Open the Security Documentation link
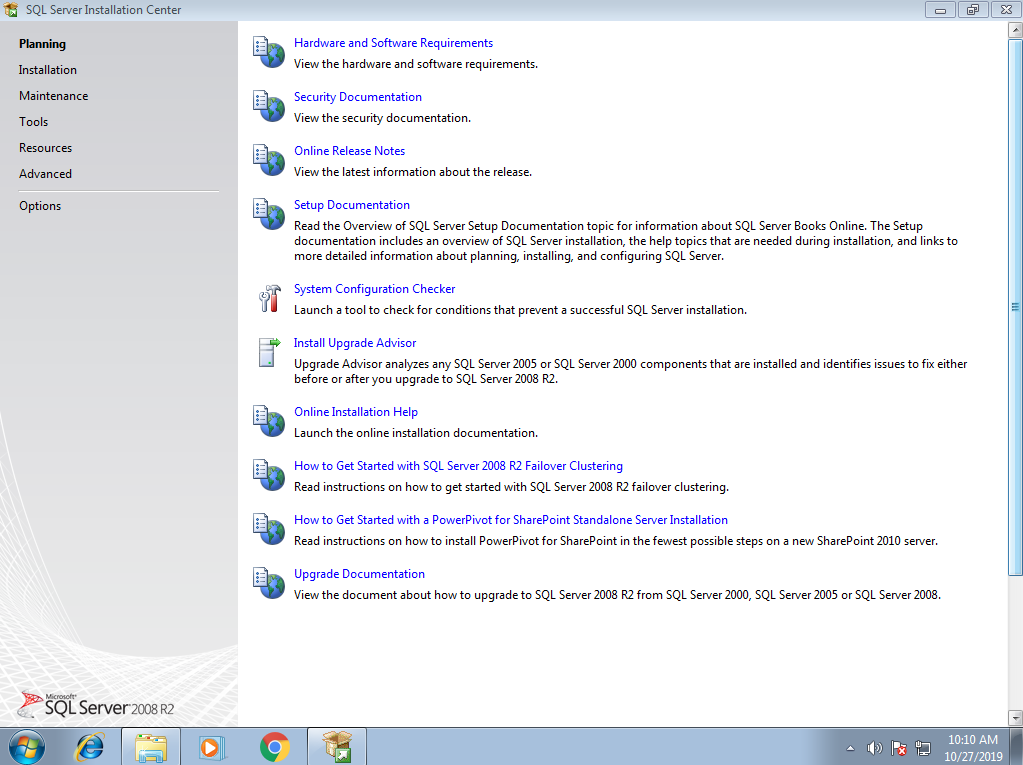This screenshot has height=765, width=1023. (358, 97)
